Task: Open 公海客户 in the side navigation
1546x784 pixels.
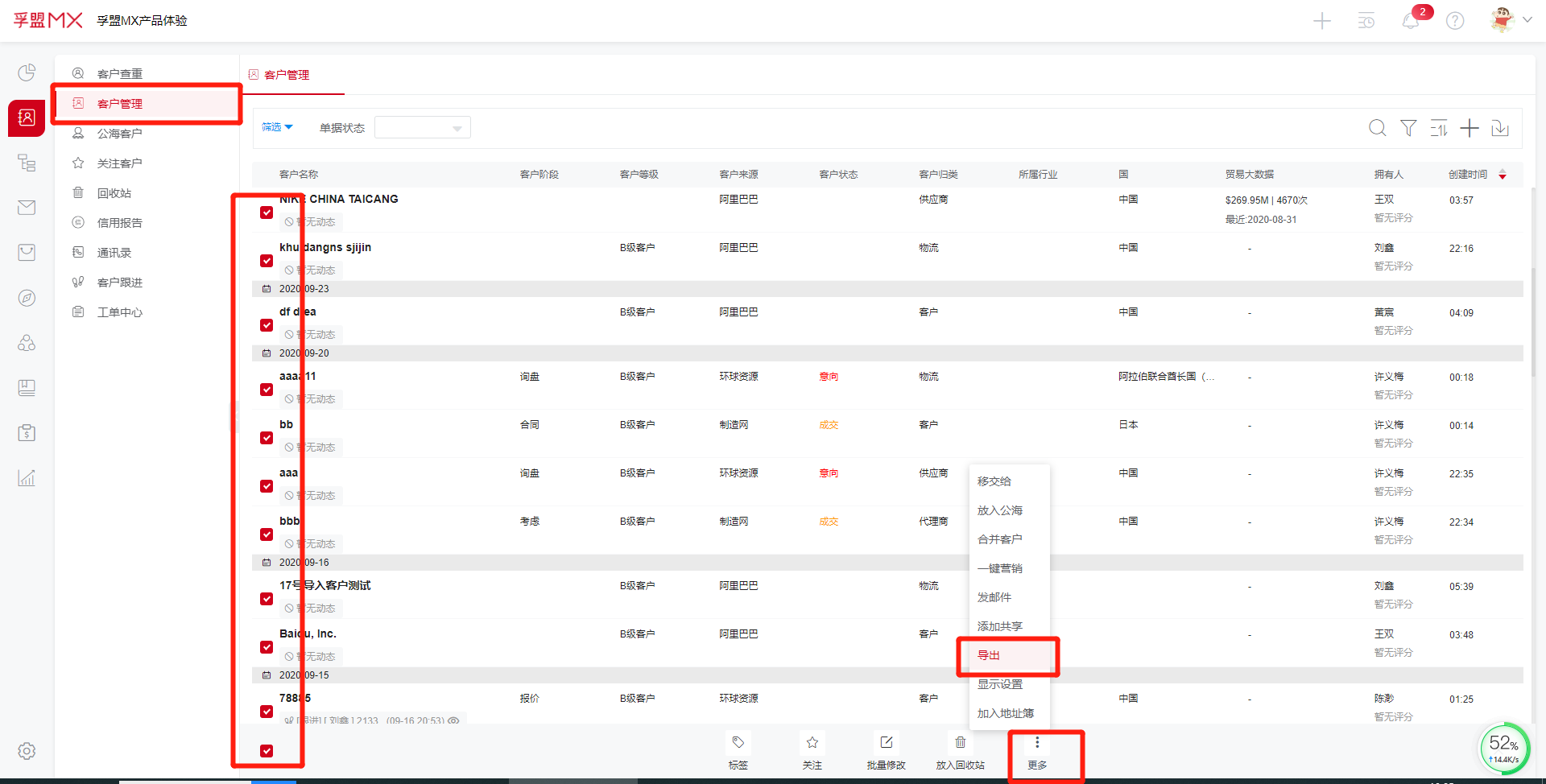Action: tap(119, 134)
